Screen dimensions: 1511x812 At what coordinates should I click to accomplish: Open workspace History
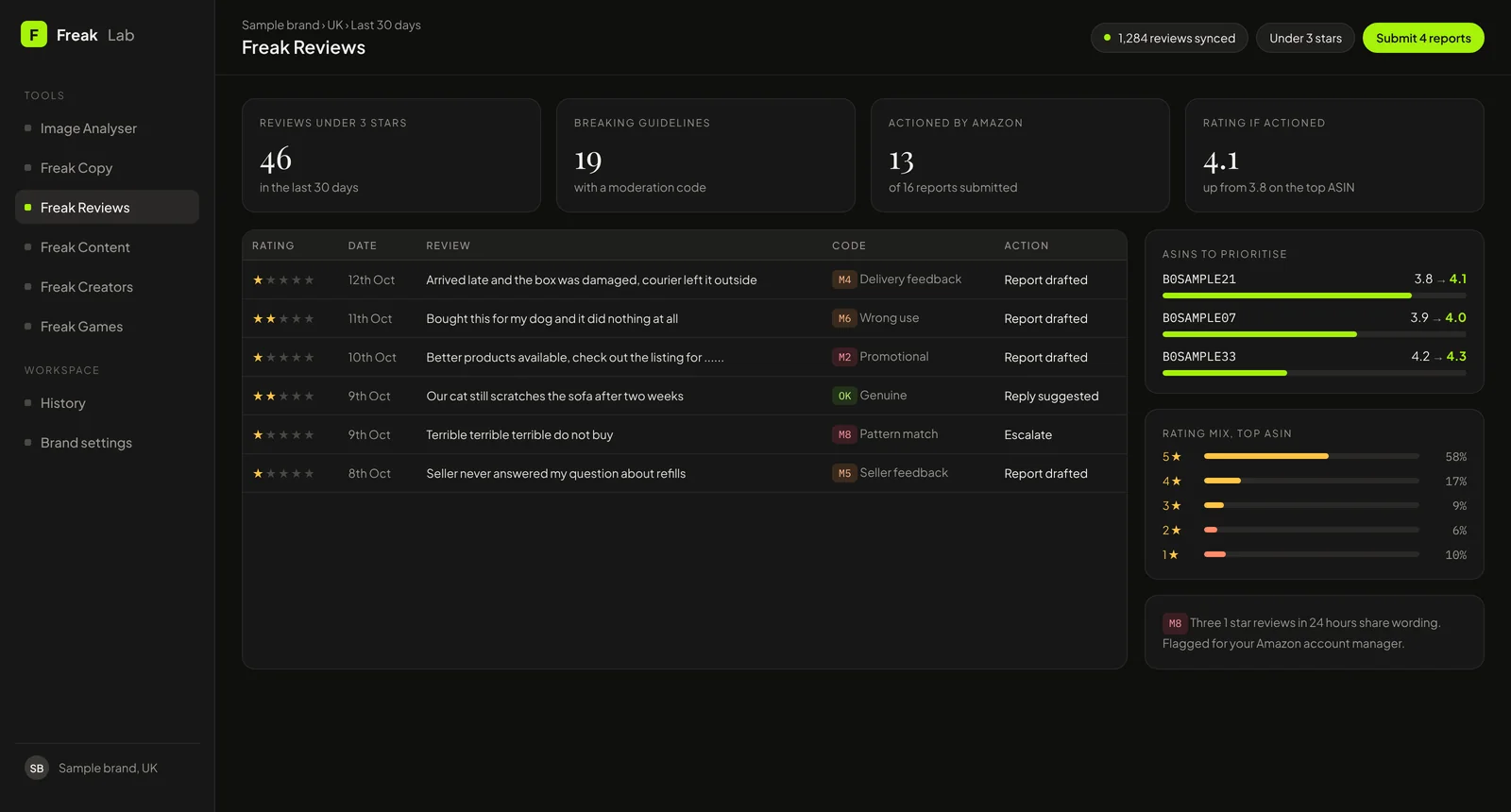point(107,403)
